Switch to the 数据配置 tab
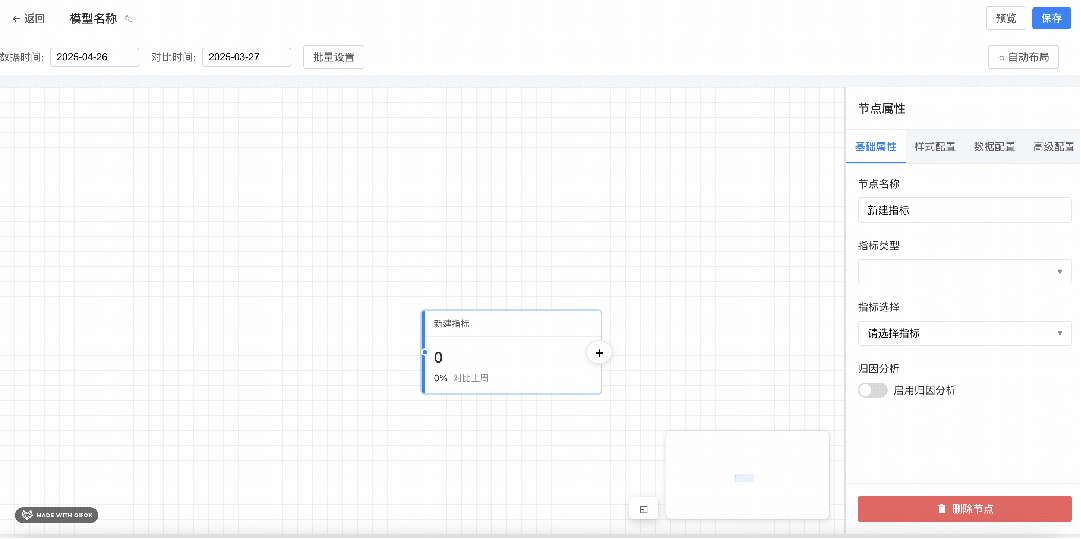Screen dimensions: 1081x539 coord(994,147)
